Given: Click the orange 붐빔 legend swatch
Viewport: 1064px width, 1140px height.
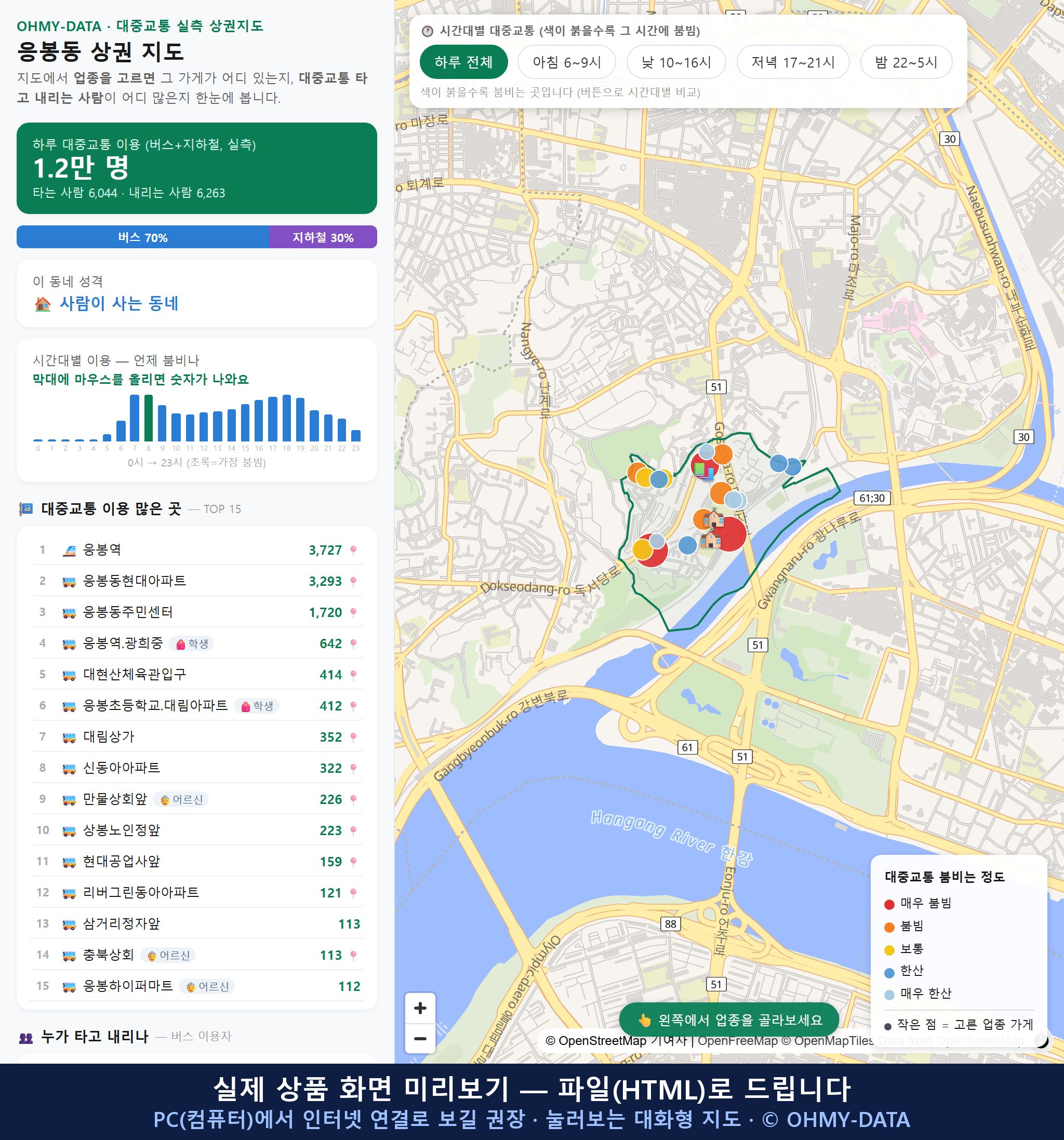Looking at the screenshot, I should pyautogui.click(x=889, y=927).
